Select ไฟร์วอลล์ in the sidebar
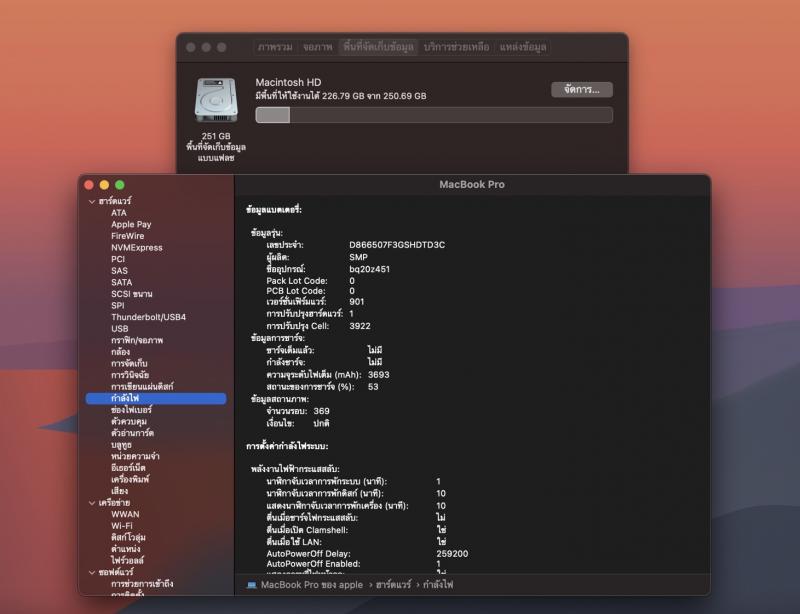 pos(127,560)
